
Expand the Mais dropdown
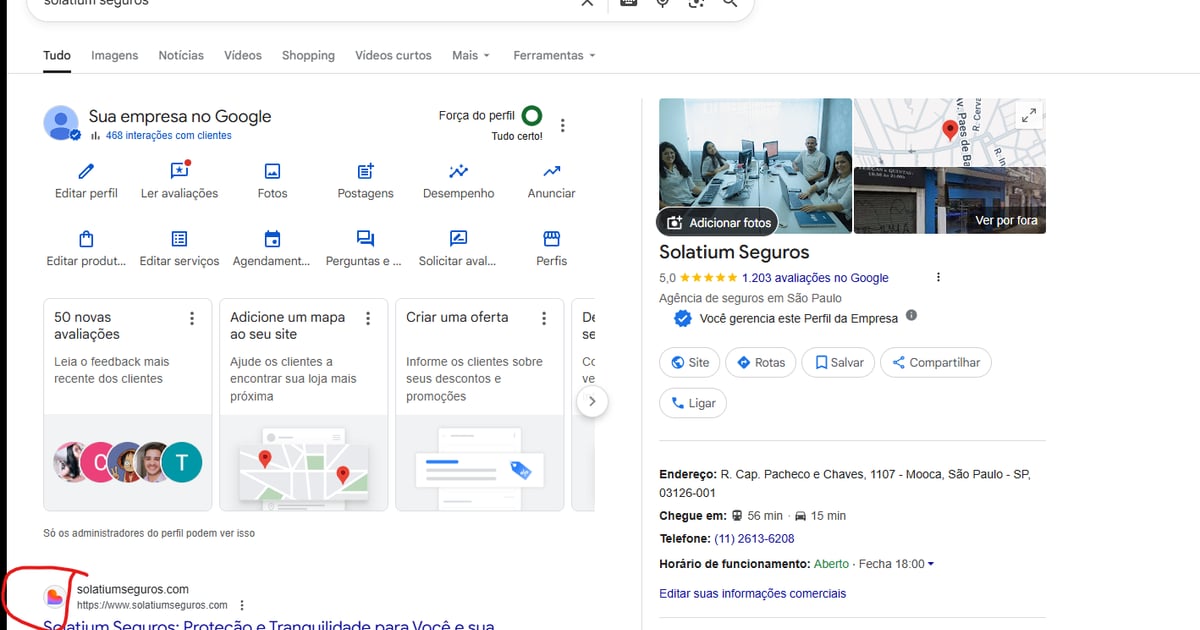click(x=471, y=55)
